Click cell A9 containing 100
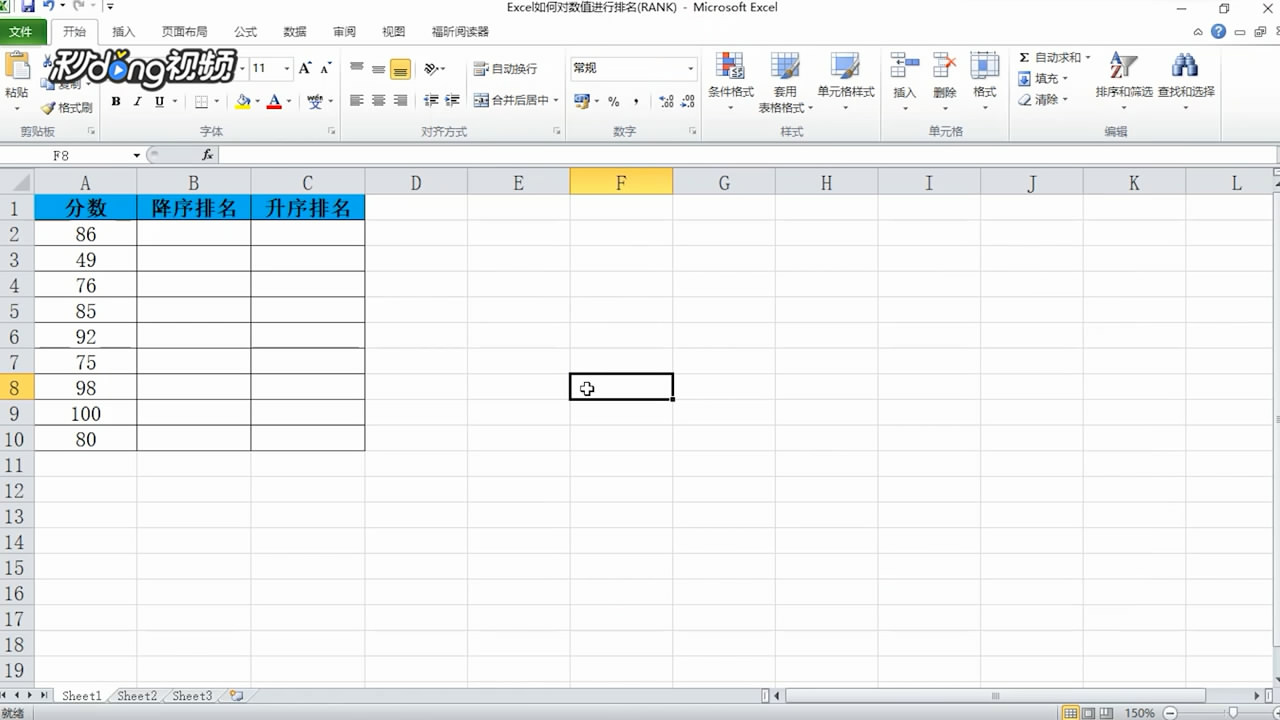 85,413
